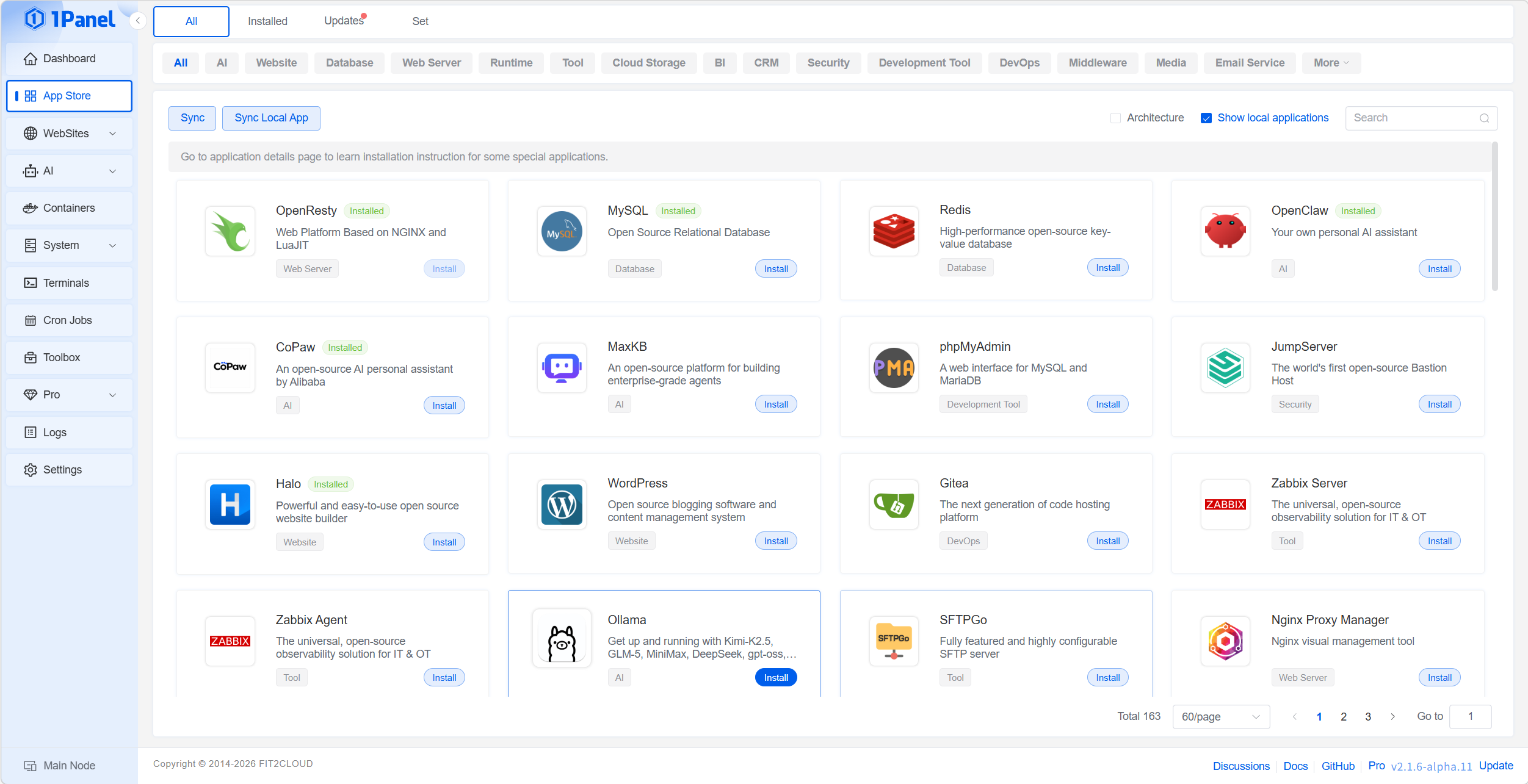Install the Redis app
This screenshot has width=1528, height=784.
pyautogui.click(x=1107, y=268)
